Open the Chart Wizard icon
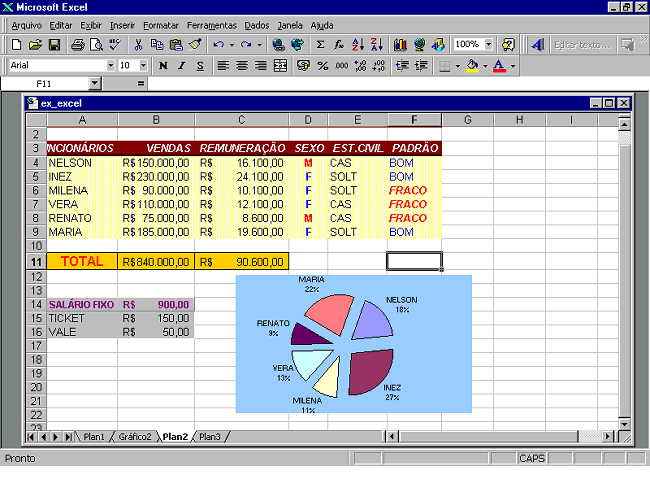The height and width of the screenshot is (488, 650). point(400,45)
